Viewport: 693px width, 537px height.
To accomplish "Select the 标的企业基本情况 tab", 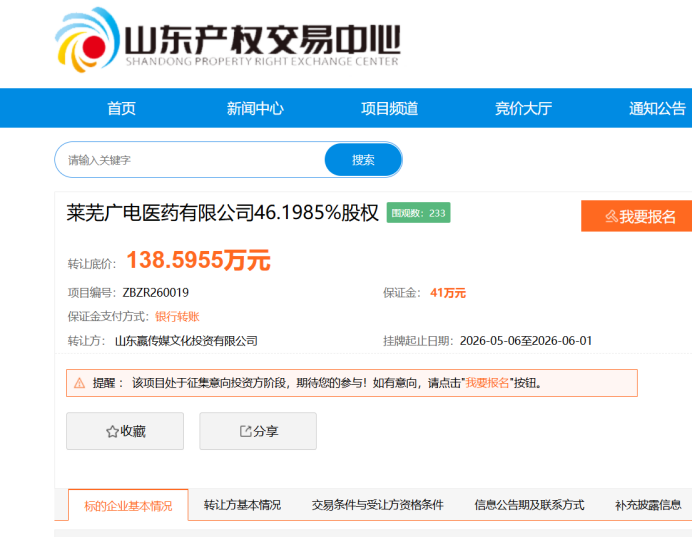I will pos(128,505).
